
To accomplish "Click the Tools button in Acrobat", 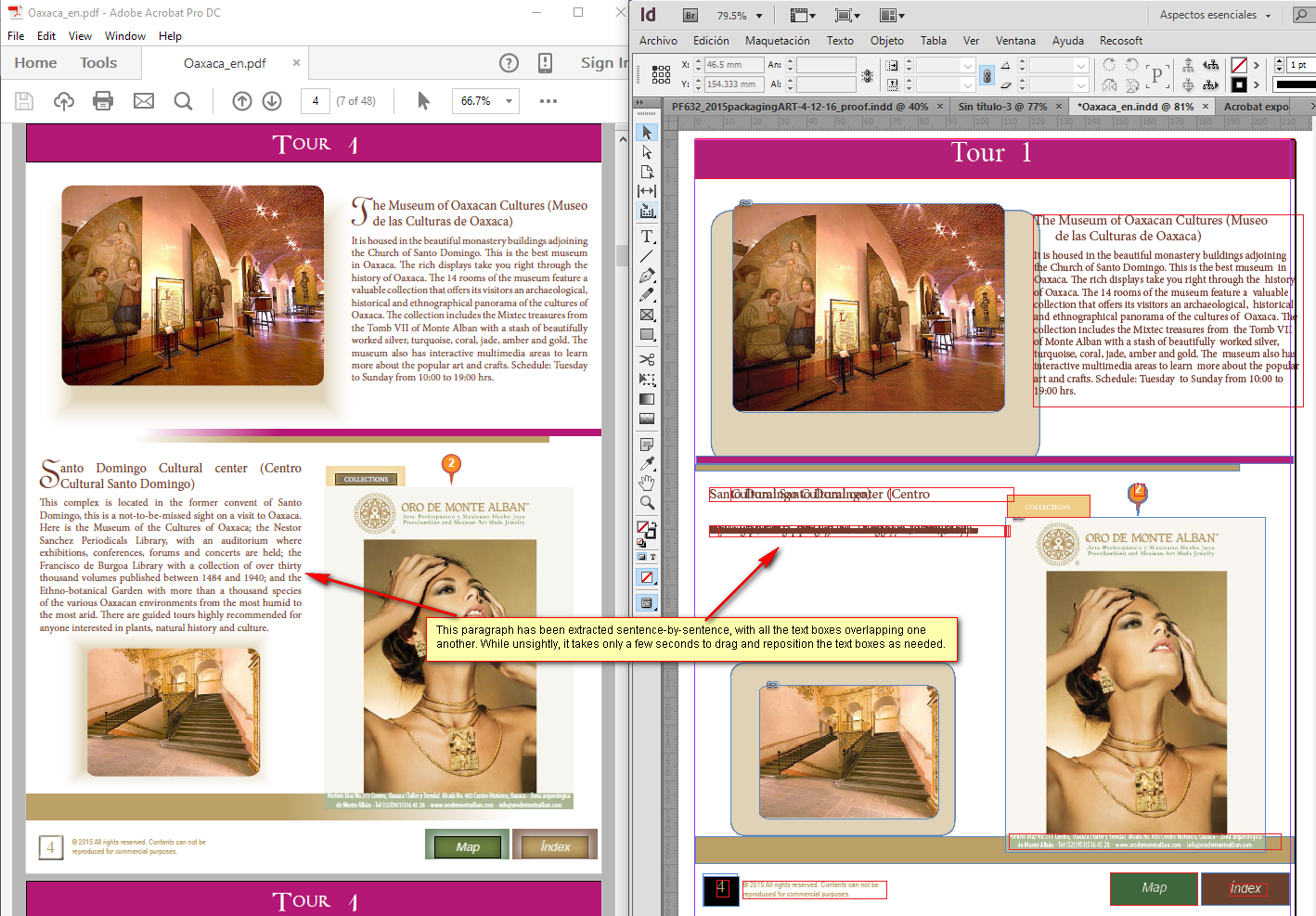I will [x=98, y=63].
